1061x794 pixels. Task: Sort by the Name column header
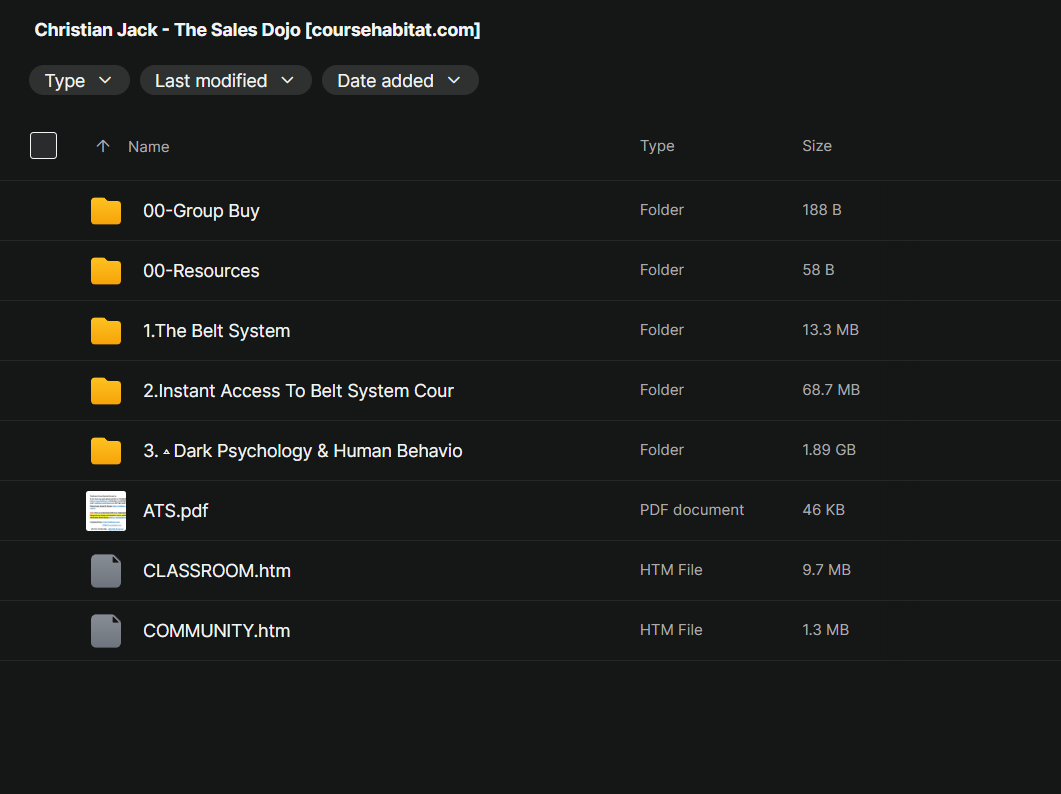149,147
